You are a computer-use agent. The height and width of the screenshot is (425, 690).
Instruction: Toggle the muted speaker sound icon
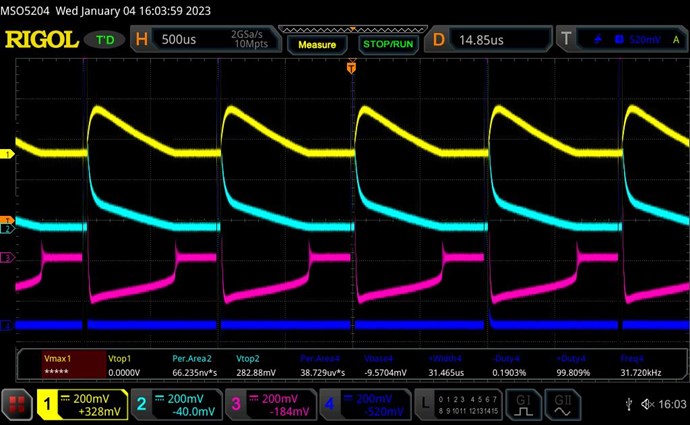[x=647, y=404]
